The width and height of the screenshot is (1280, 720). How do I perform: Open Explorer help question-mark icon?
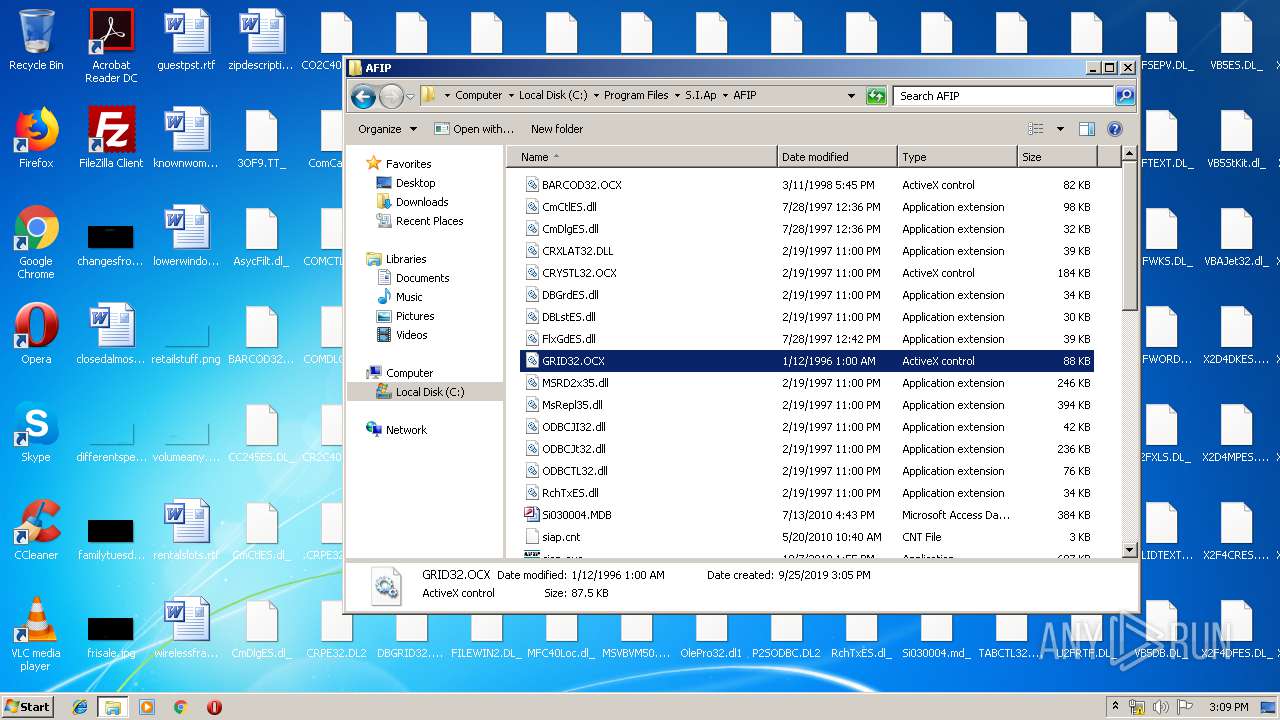(1115, 129)
